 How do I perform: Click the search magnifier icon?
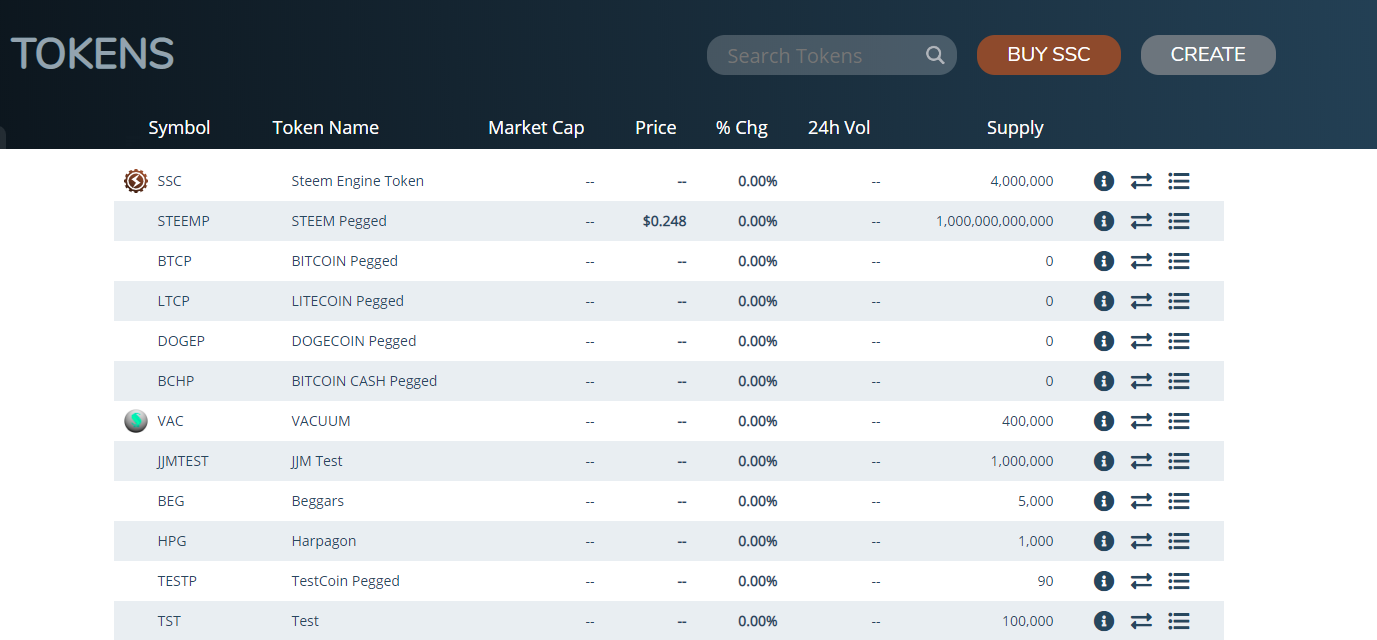(x=935, y=55)
